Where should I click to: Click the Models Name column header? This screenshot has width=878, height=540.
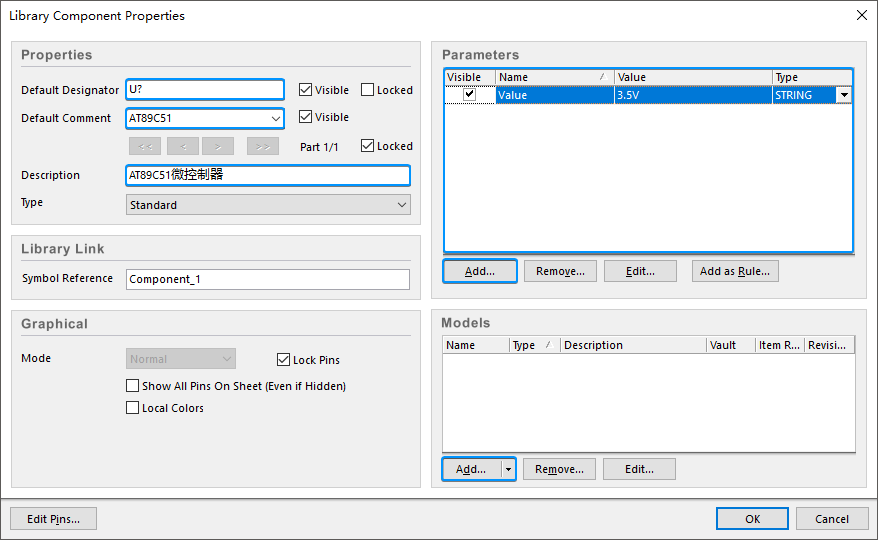pyautogui.click(x=475, y=345)
